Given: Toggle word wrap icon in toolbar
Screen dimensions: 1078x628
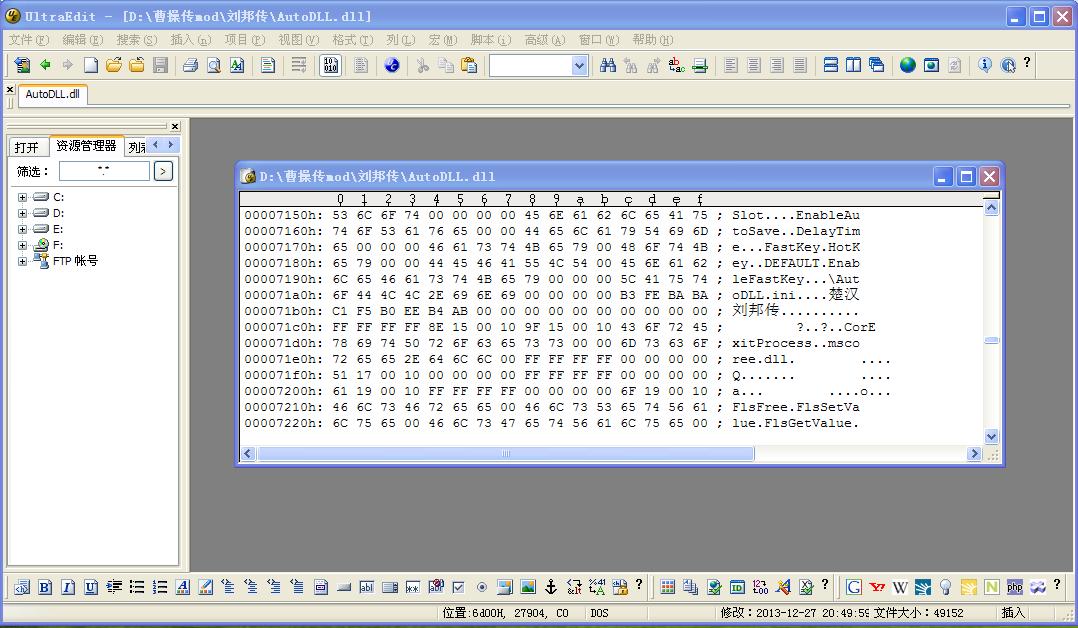Looking at the screenshot, I should (298, 65).
